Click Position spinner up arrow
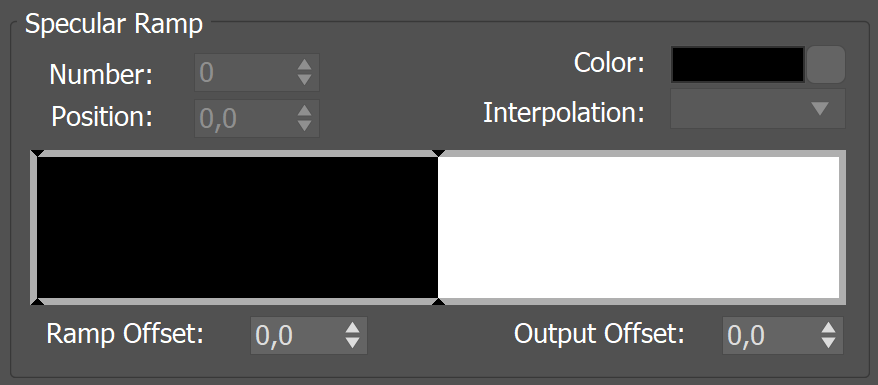Viewport: 878px width, 385px height. 305,111
